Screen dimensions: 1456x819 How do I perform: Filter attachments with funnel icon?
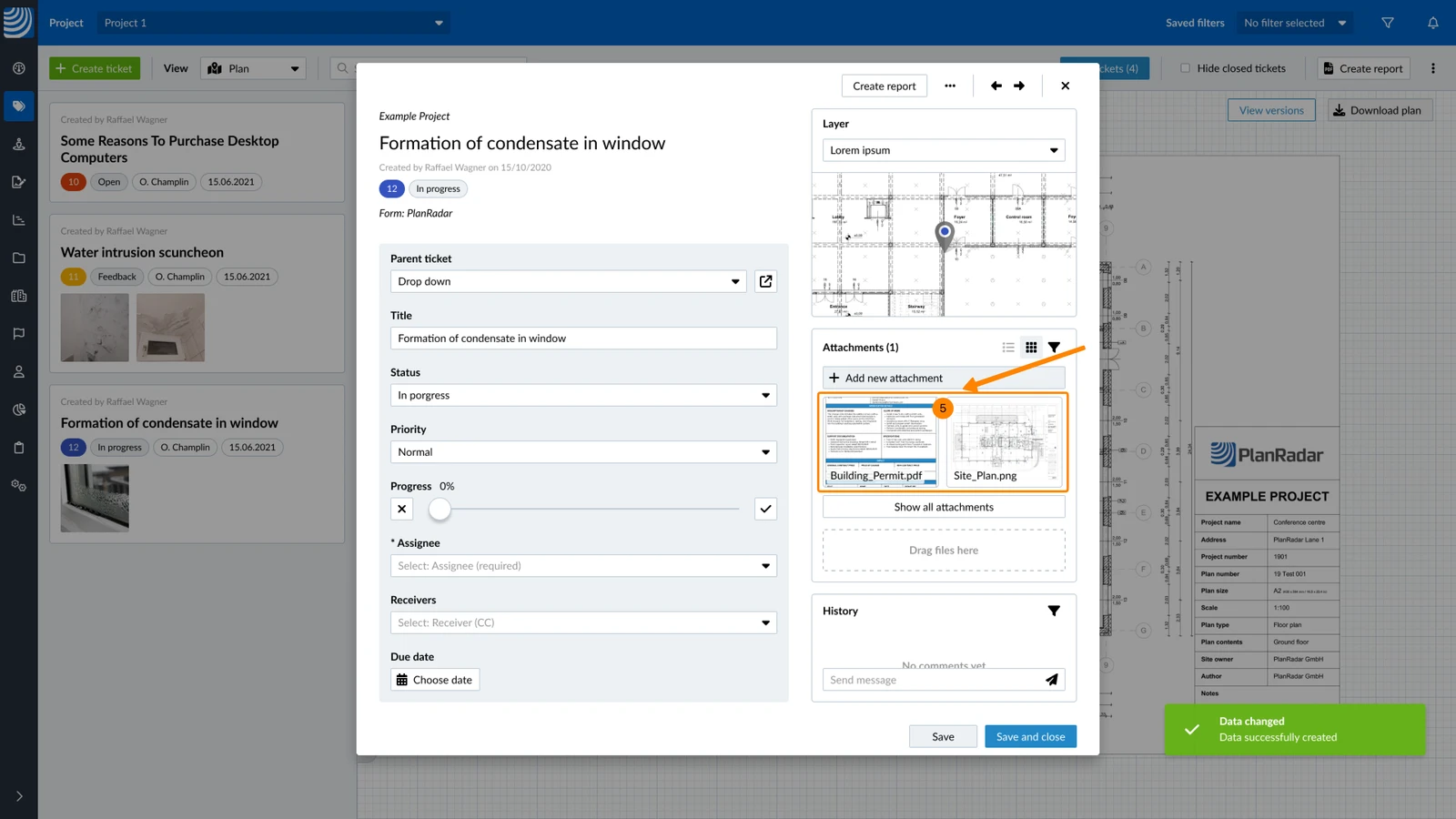tap(1054, 347)
